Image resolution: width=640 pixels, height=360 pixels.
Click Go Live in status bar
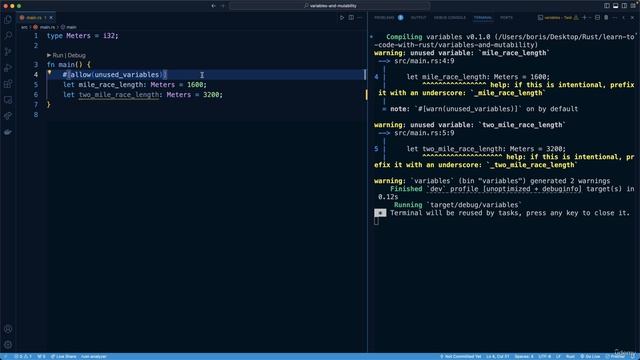pyautogui.click(x=590, y=356)
